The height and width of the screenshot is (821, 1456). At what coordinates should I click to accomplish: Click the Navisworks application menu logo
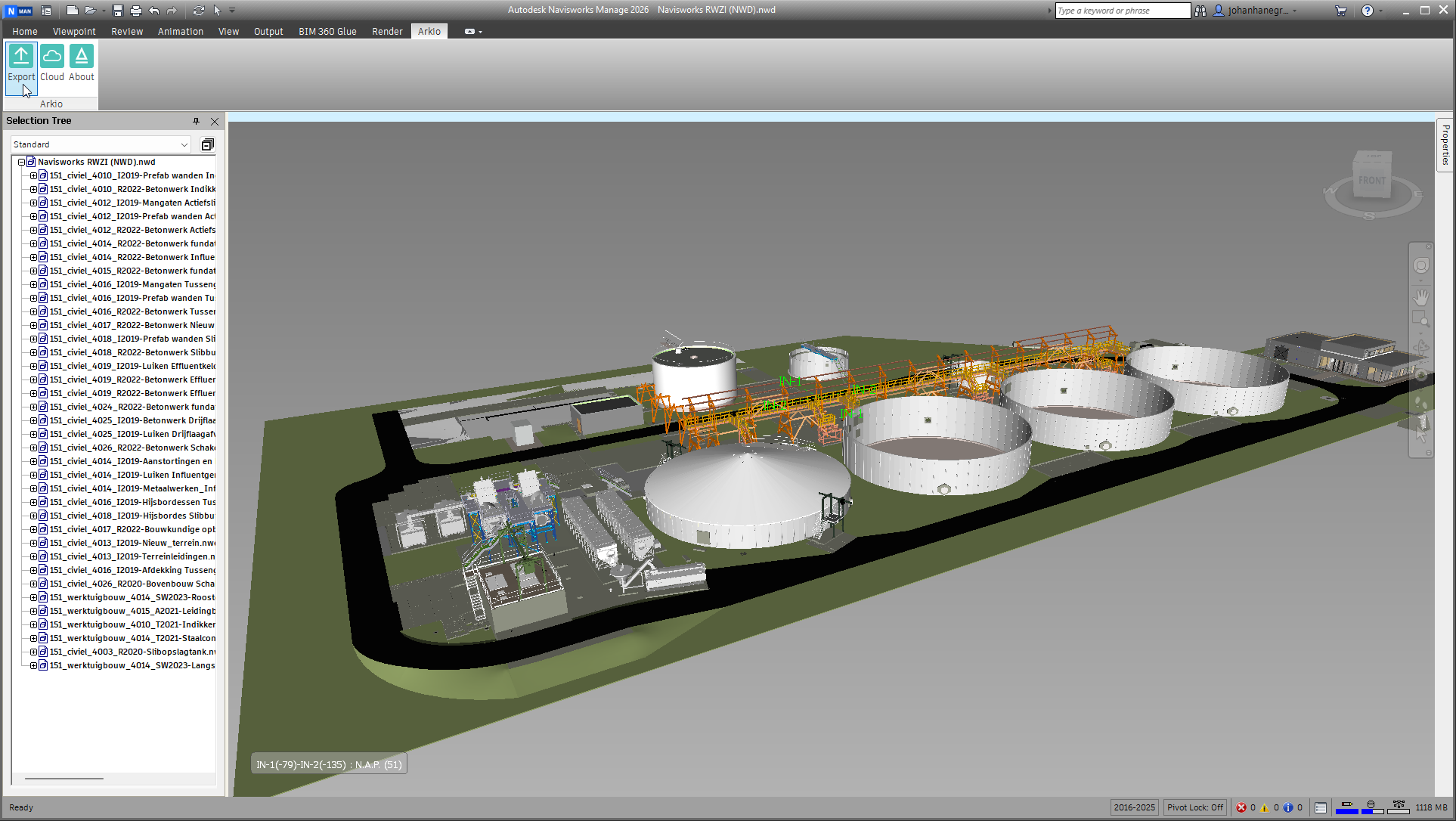point(19,11)
